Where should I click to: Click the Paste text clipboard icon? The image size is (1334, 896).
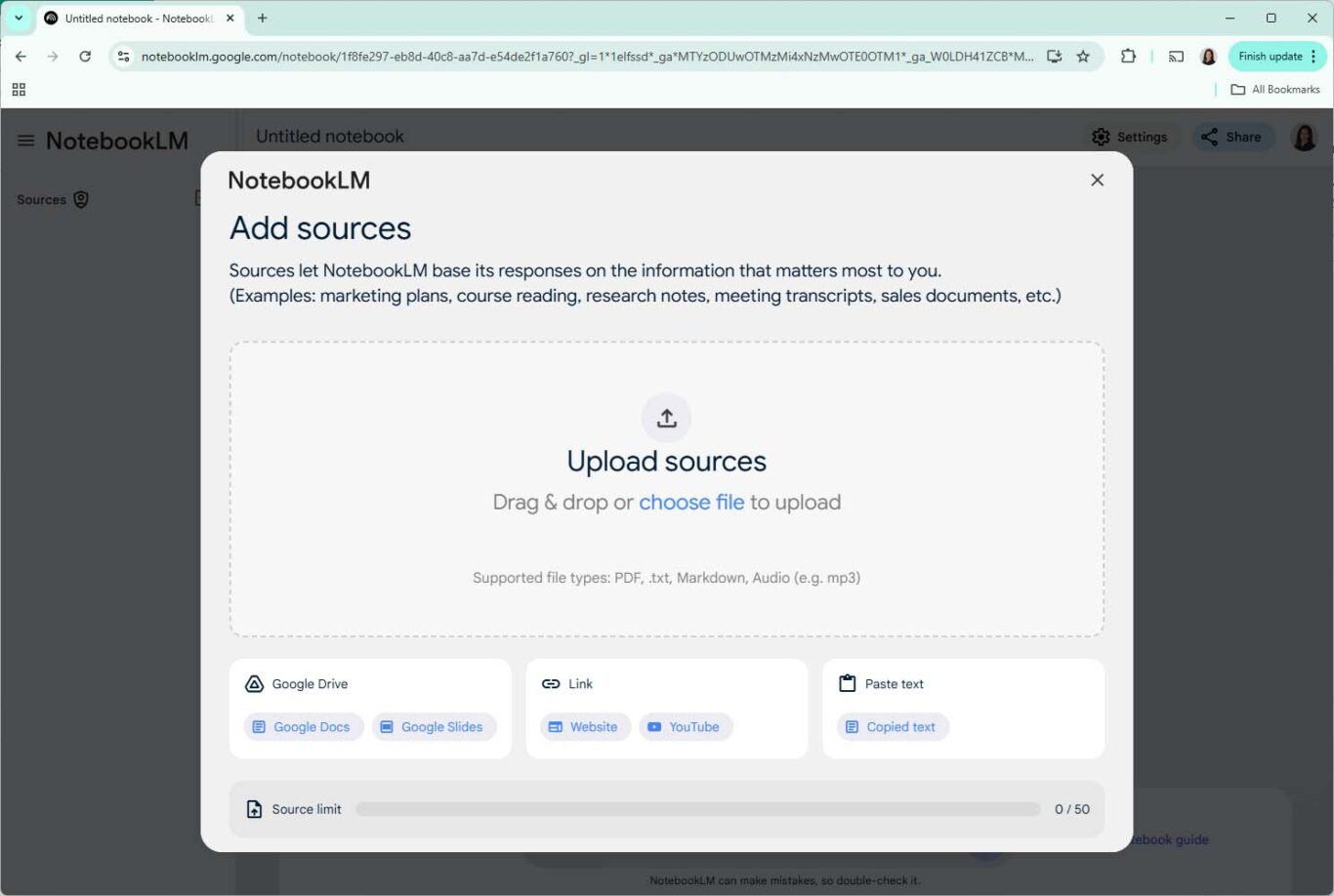(x=847, y=683)
